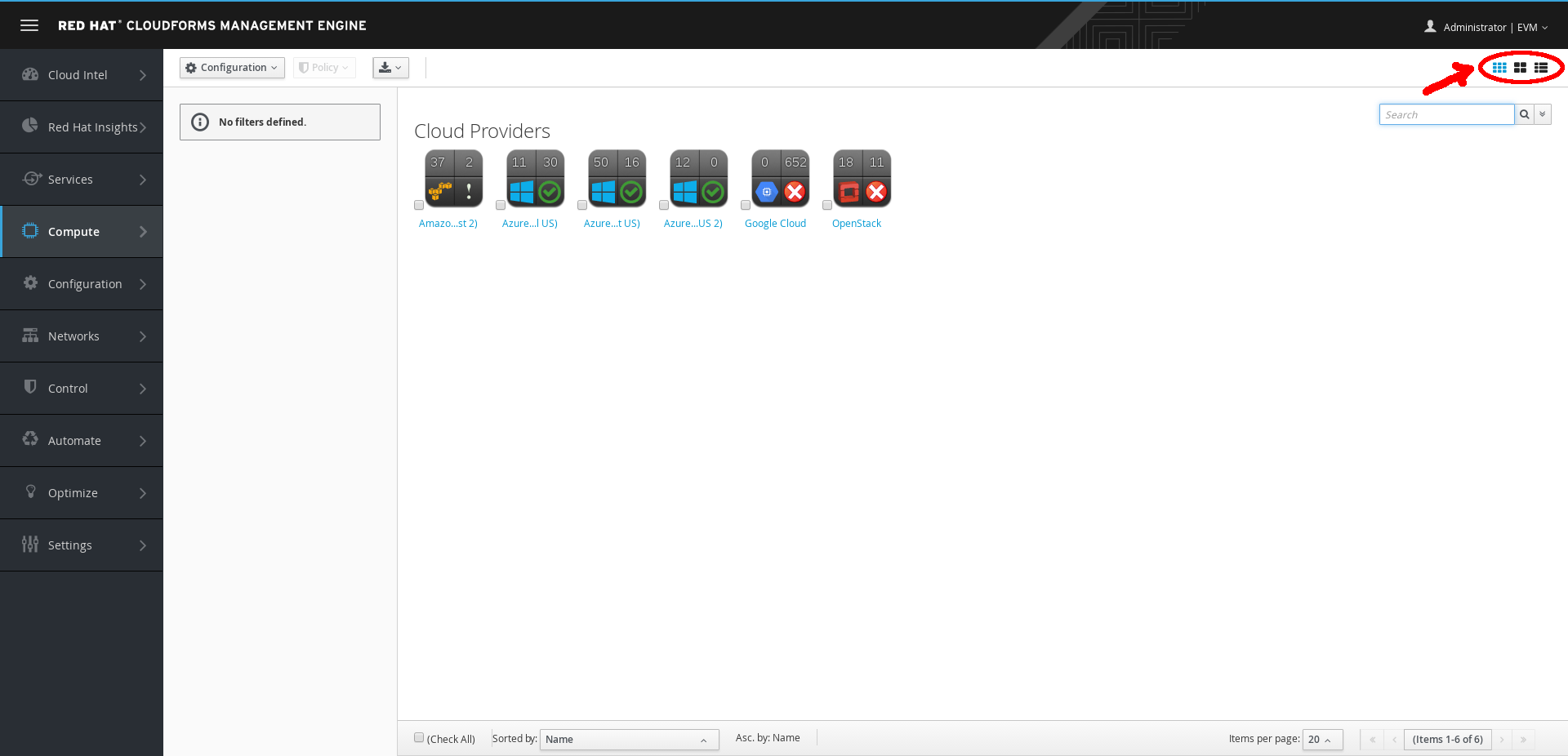Open the Sorted by Name dropdown

click(x=629, y=740)
